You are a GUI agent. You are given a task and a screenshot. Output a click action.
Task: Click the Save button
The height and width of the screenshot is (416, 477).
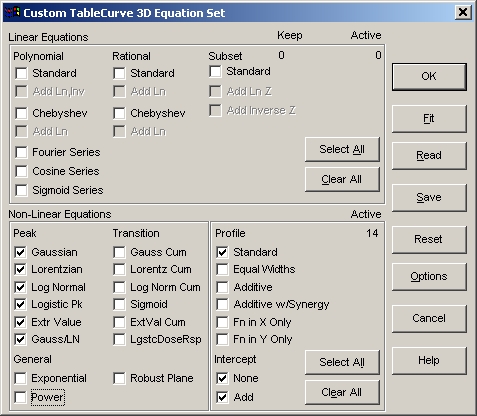[429, 197]
